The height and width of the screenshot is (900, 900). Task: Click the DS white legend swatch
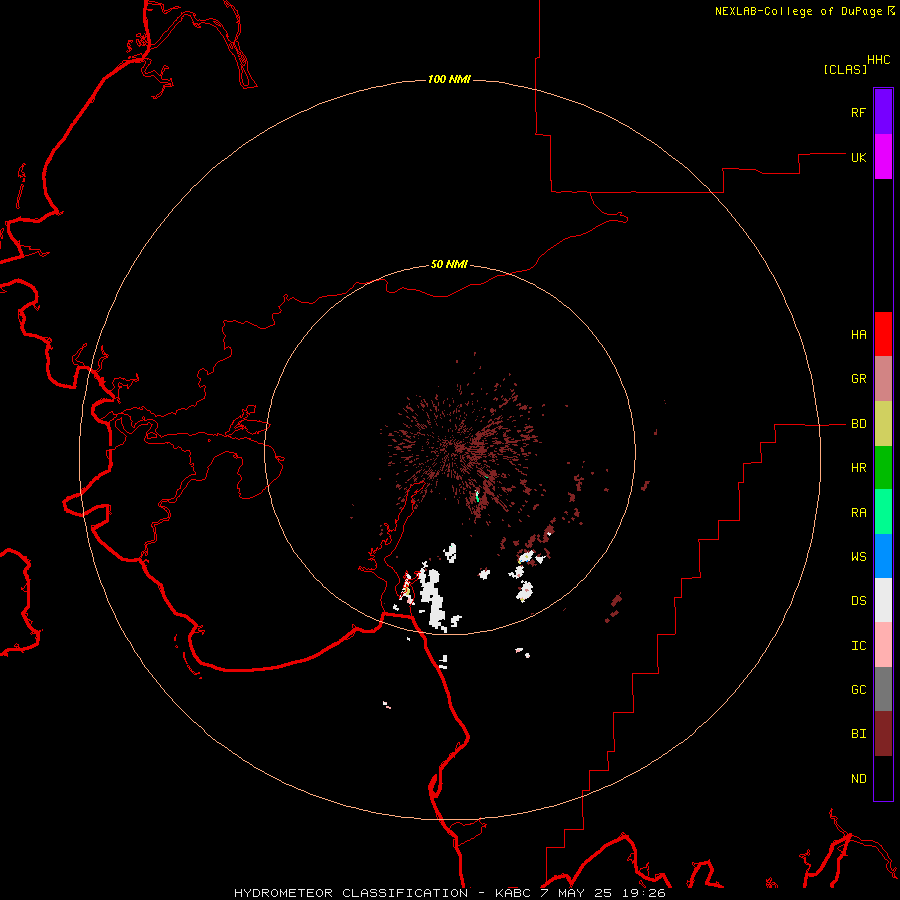click(883, 600)
